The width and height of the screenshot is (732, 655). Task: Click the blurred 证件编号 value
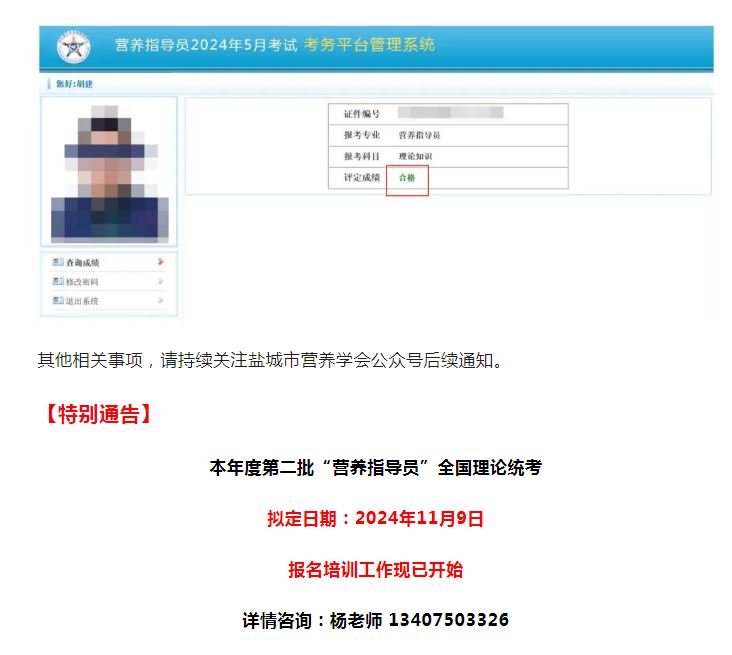pyautogui.click(x=450, y=113)
